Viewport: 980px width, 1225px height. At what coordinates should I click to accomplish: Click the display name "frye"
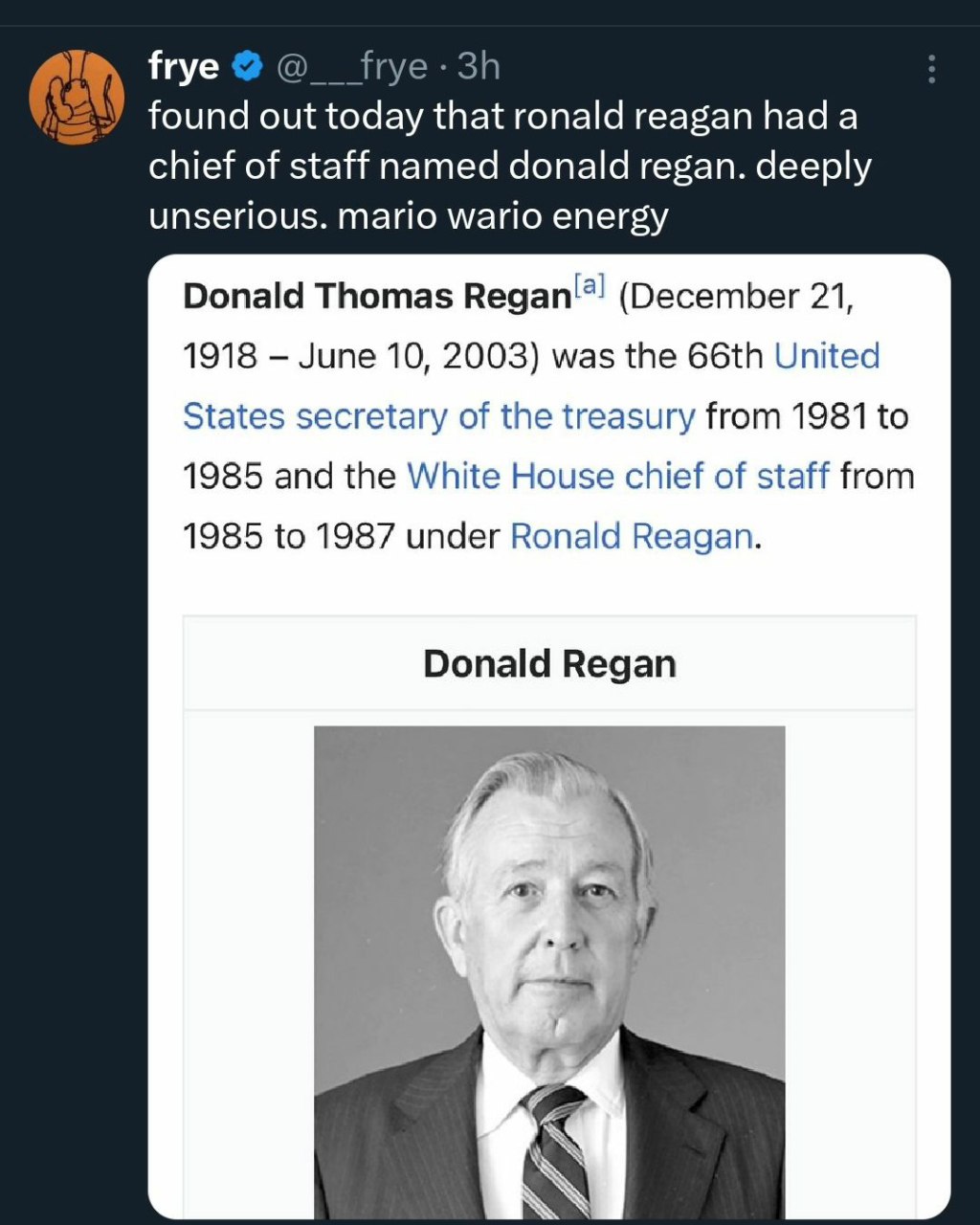[x=184, y=67]
